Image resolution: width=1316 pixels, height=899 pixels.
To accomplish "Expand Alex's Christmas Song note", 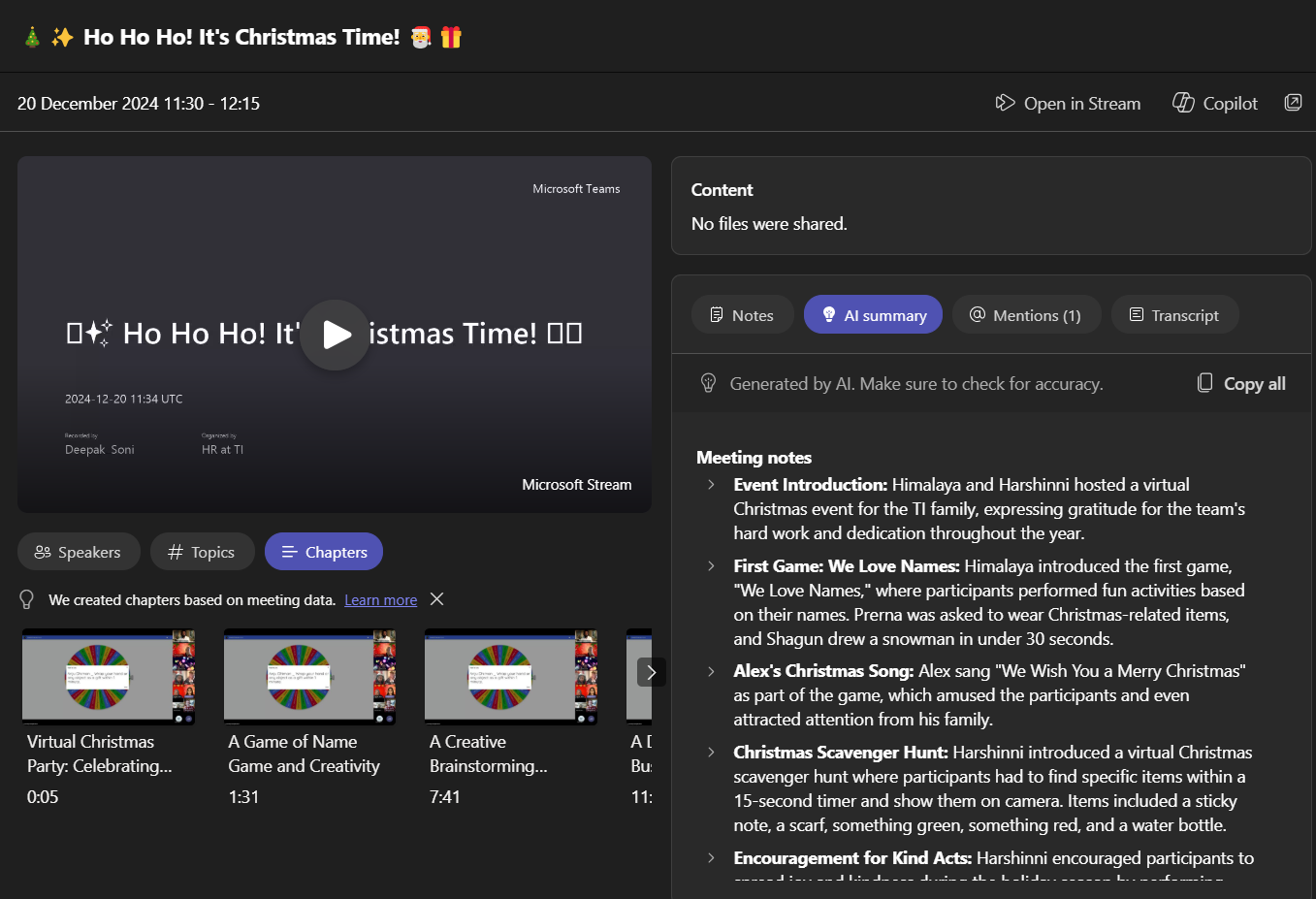I will click(x=711, y=670).
